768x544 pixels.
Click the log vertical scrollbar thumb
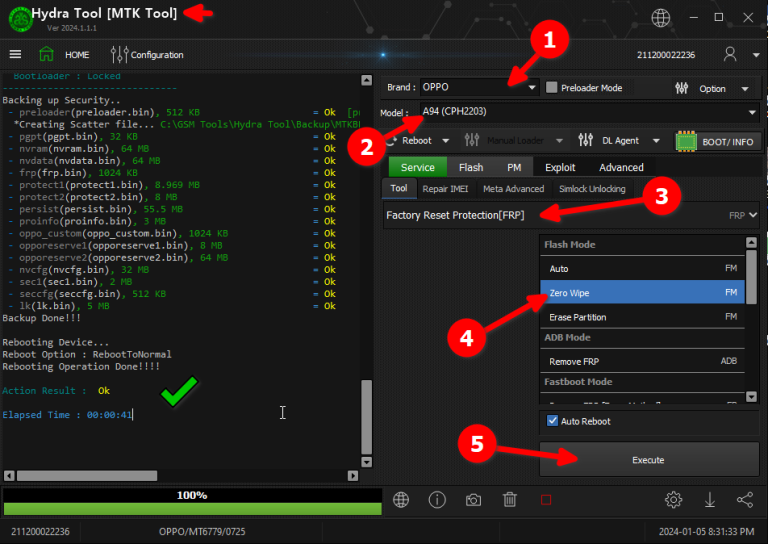(x=366, y=417)
